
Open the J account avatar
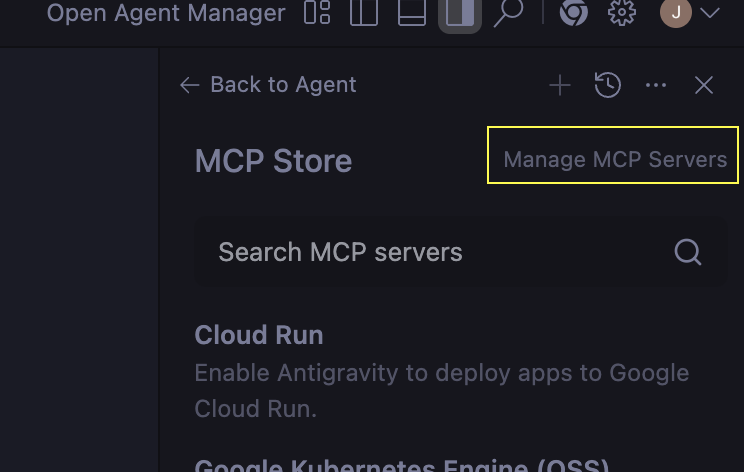click(x=676, y=13)
